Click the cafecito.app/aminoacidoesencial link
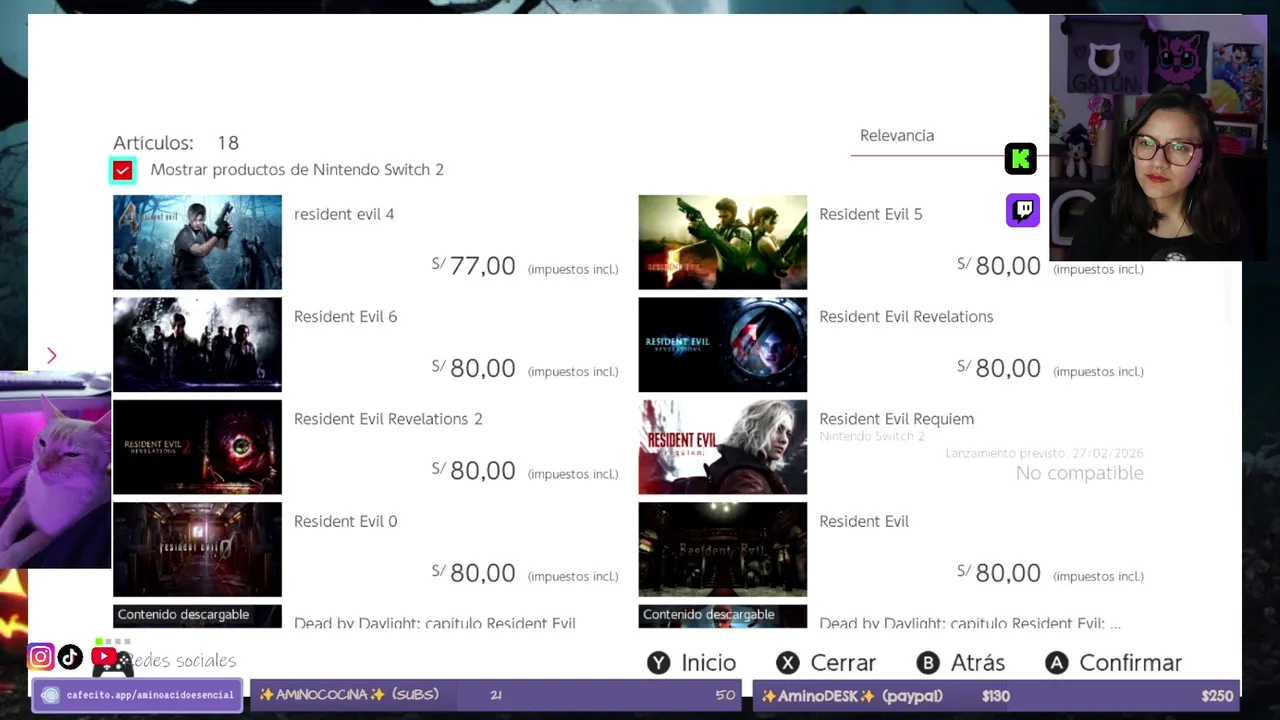 coord(138,695)
